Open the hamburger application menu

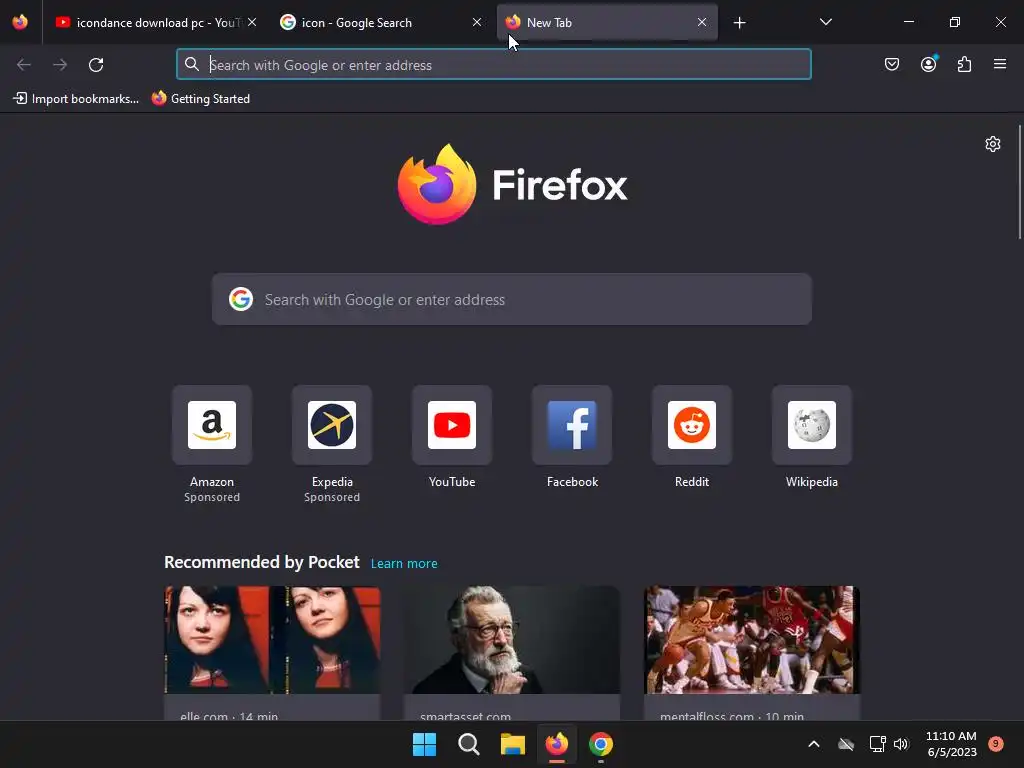pyautogui.click(x=1000, y=64)
